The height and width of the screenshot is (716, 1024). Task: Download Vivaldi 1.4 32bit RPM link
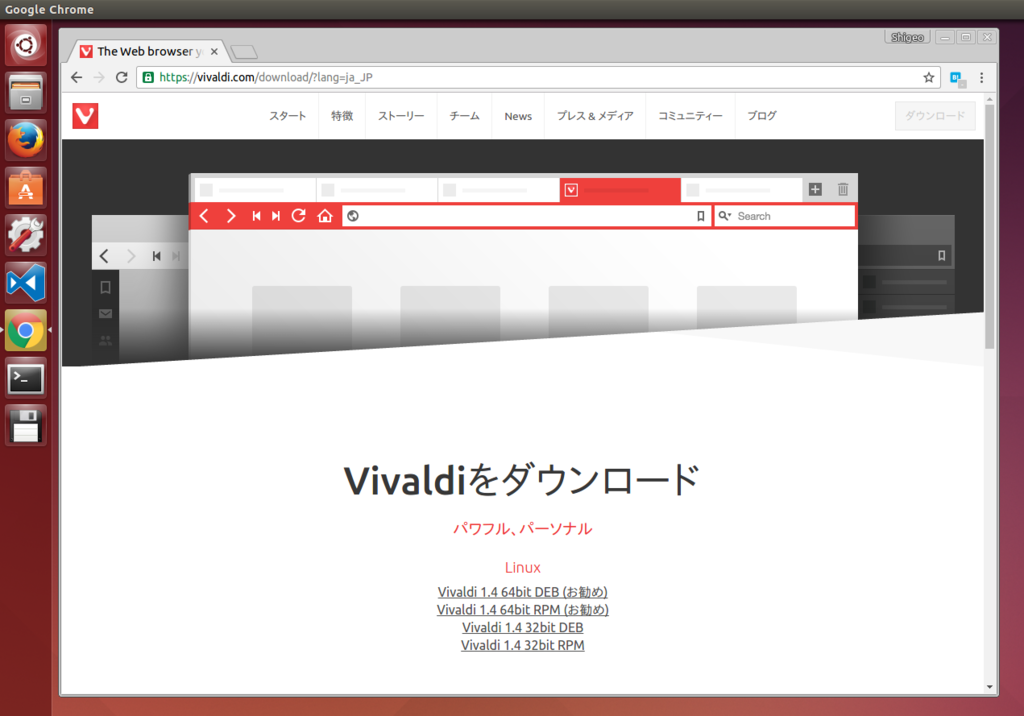tap(522, 645)
